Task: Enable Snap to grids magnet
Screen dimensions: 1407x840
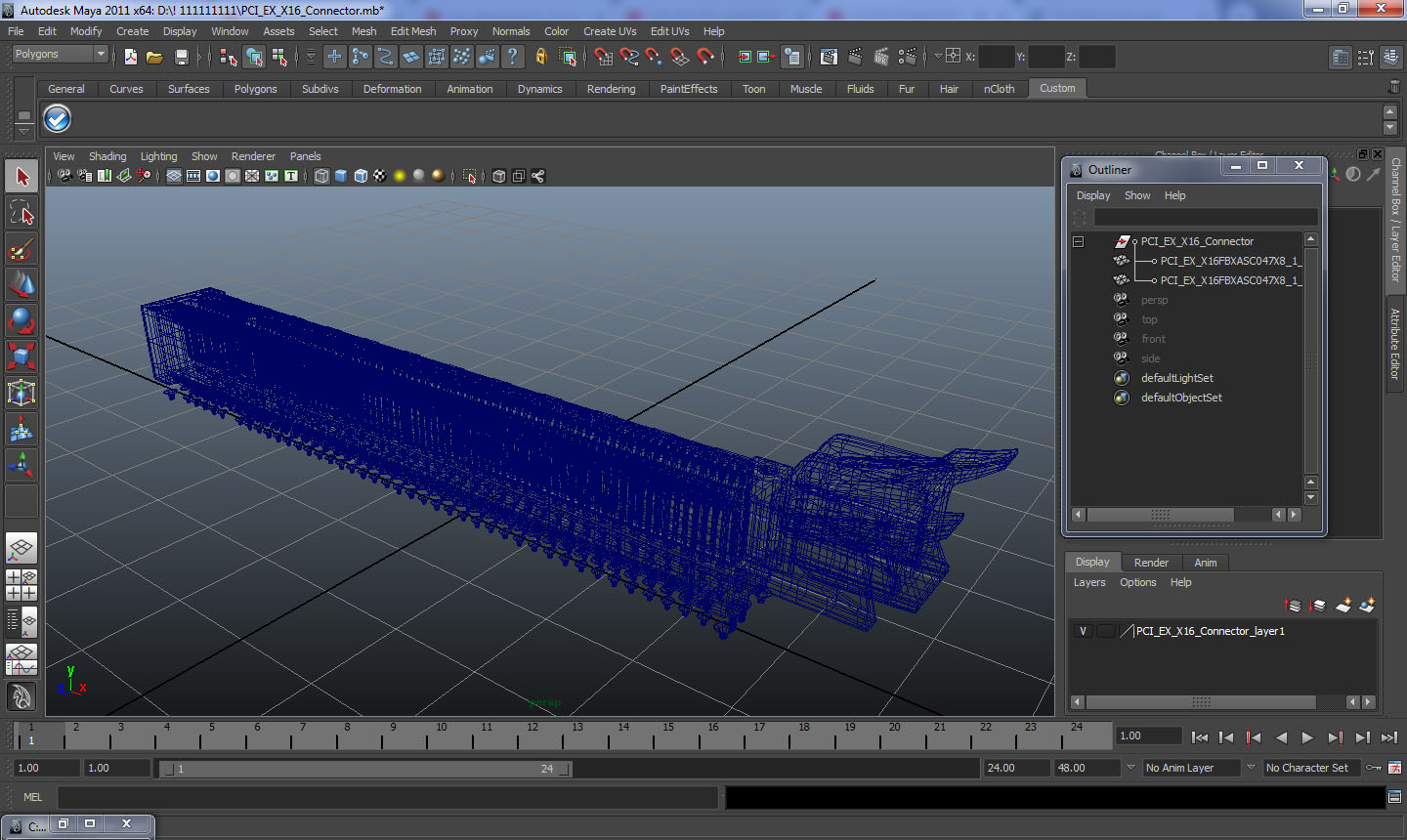Action: [x=604, y=57]
